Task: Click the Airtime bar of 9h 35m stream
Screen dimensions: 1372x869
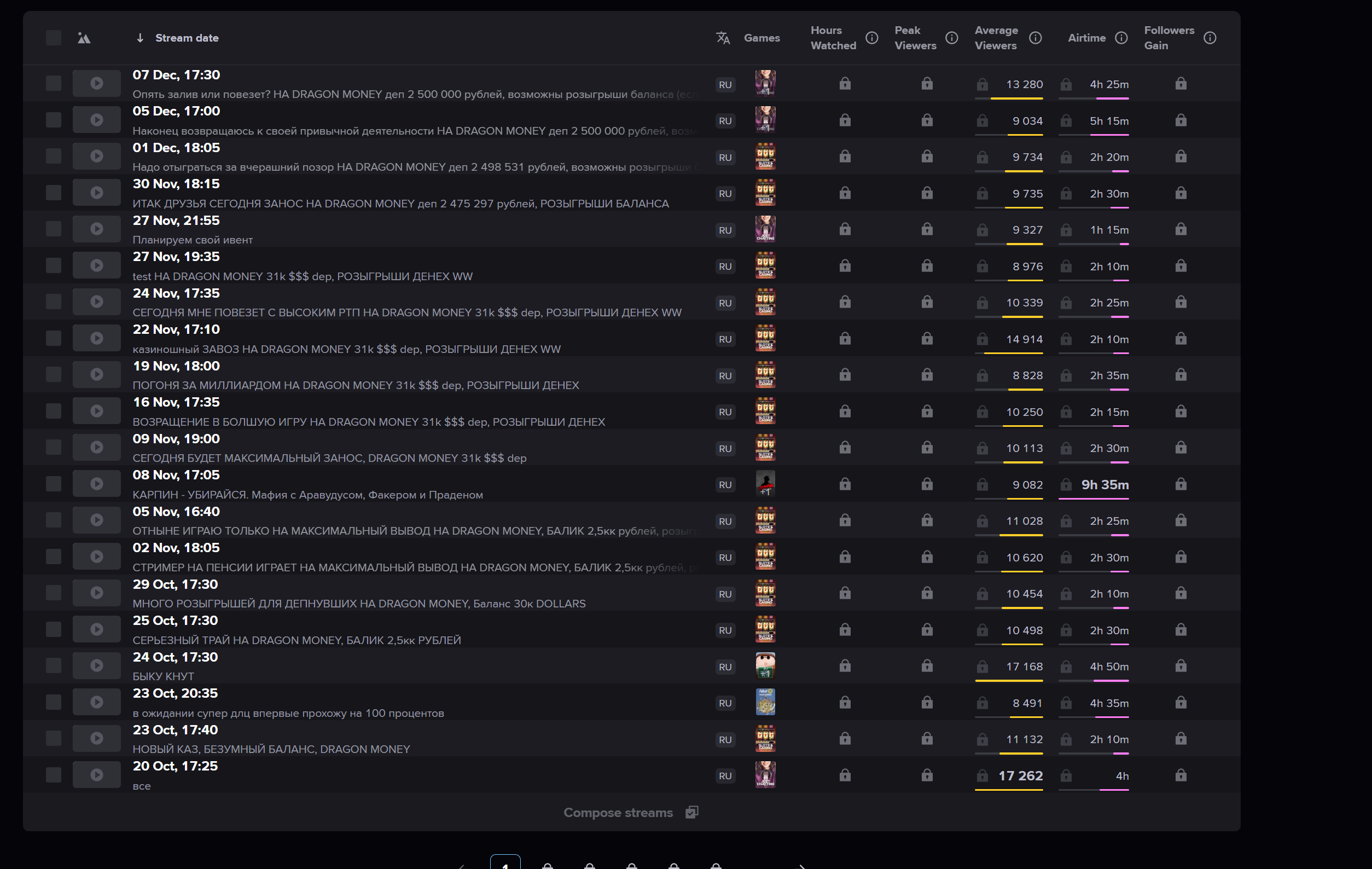Action: [1093, 499]
